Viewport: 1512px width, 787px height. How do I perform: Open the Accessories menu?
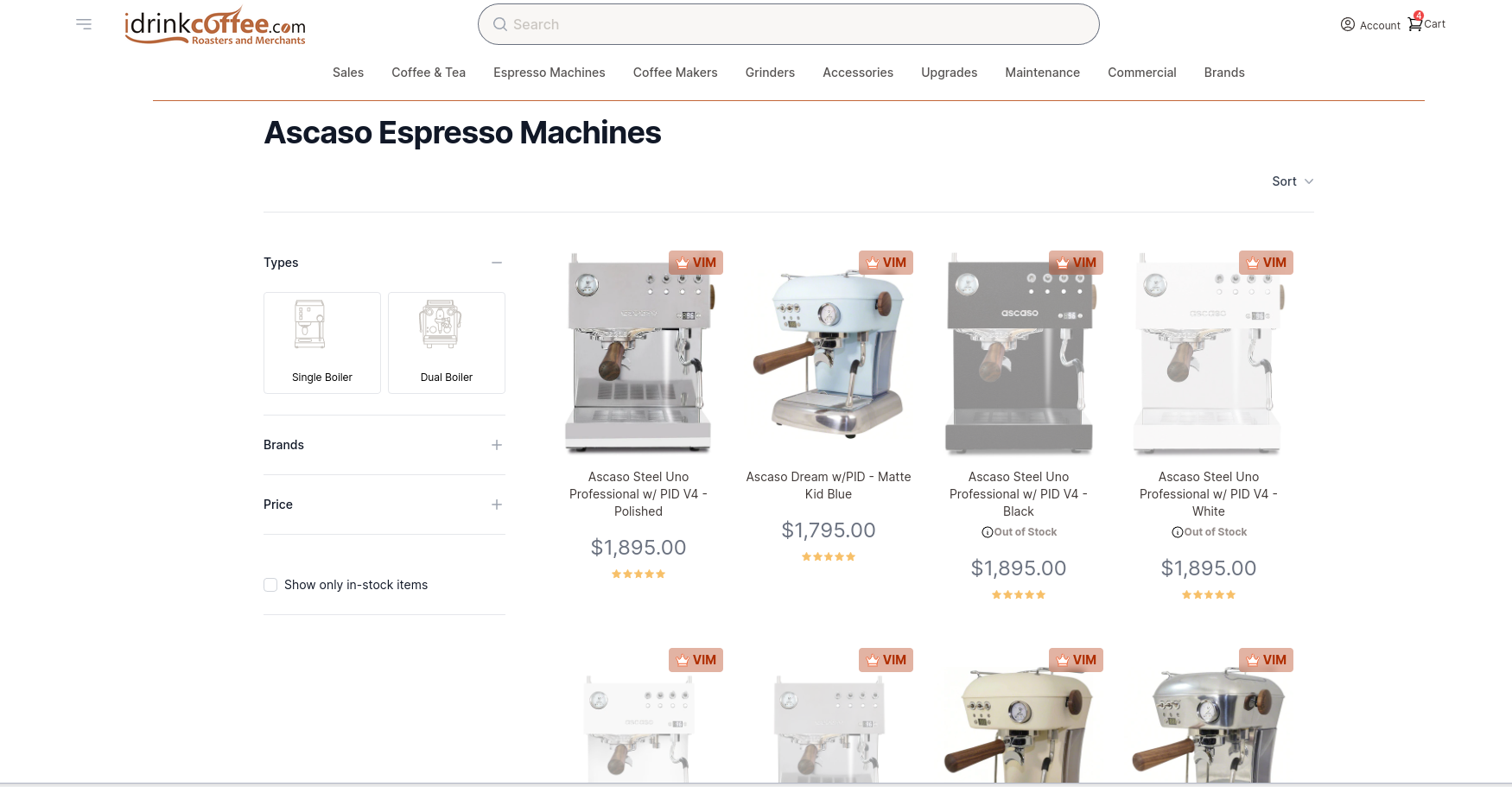pos(858,73)
